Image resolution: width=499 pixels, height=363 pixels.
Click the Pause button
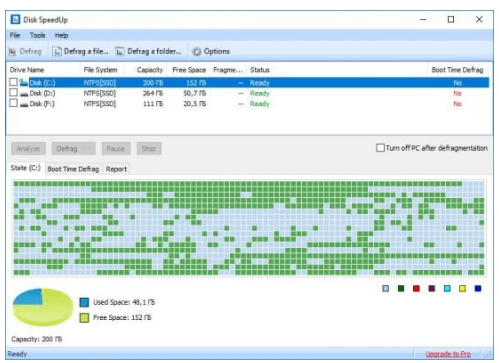point(116,149)
